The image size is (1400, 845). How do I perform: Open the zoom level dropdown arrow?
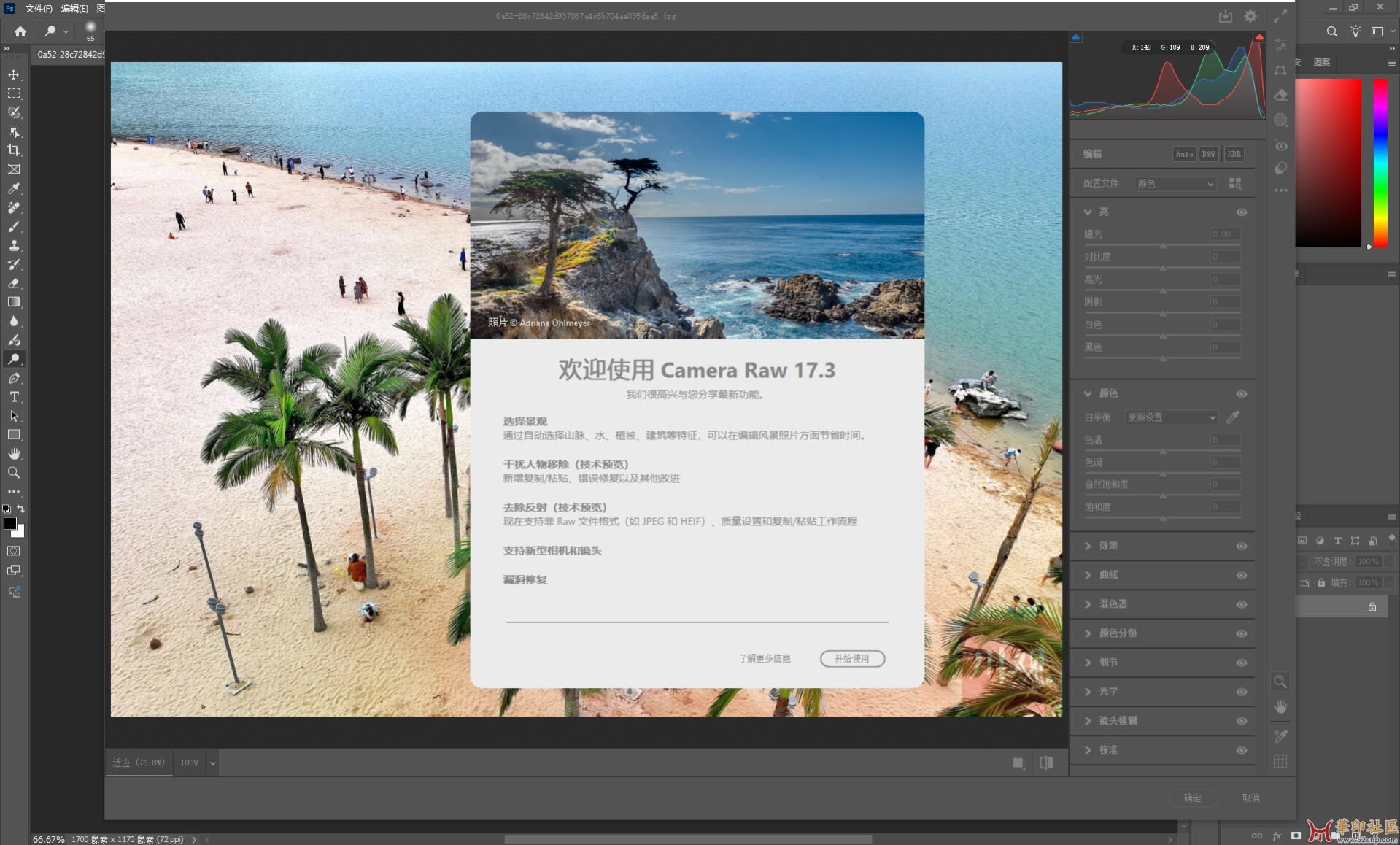point(212,763)
